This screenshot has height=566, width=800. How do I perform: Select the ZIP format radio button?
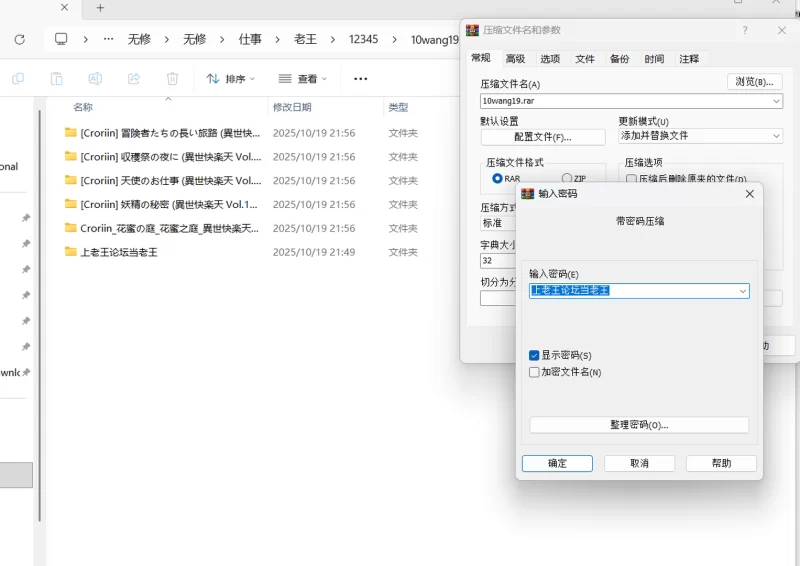566,178
